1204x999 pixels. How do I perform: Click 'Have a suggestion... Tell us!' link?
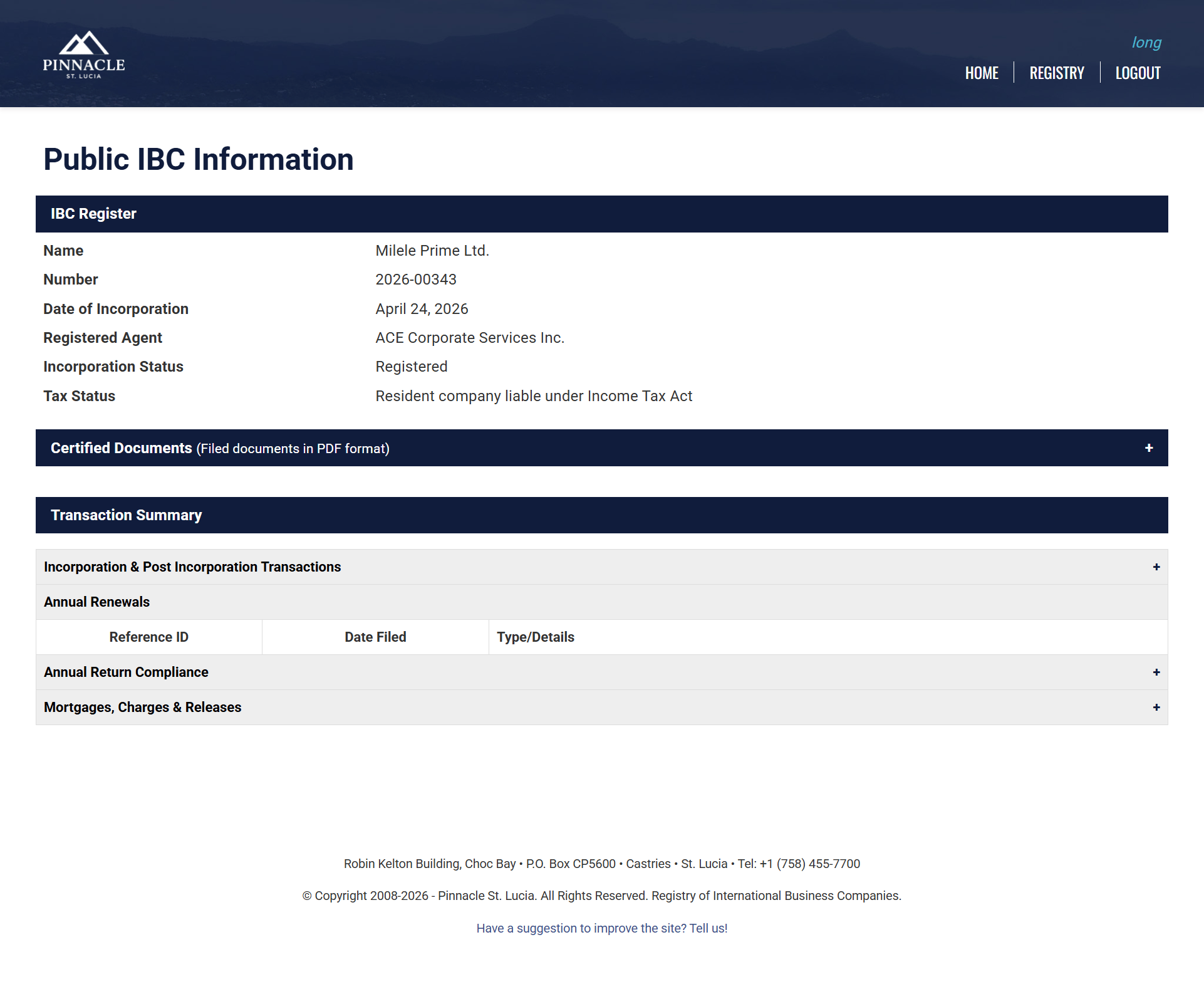tap(602, 928)
